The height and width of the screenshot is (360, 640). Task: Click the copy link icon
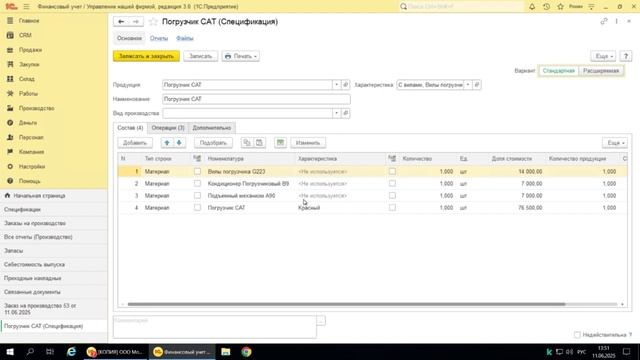[604, 21]
